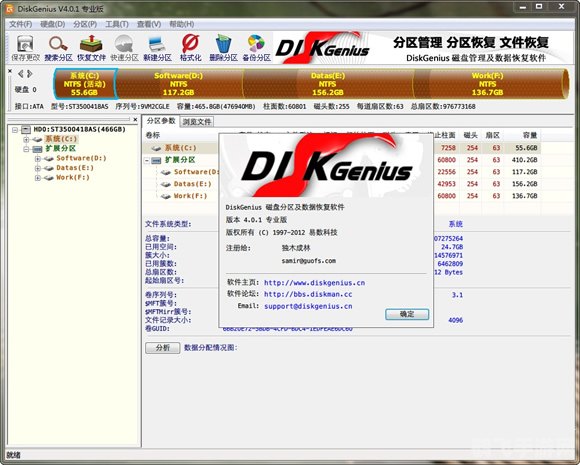
Task: Click drive icon beside Work(F:) in table
Action: pos(166,196)
